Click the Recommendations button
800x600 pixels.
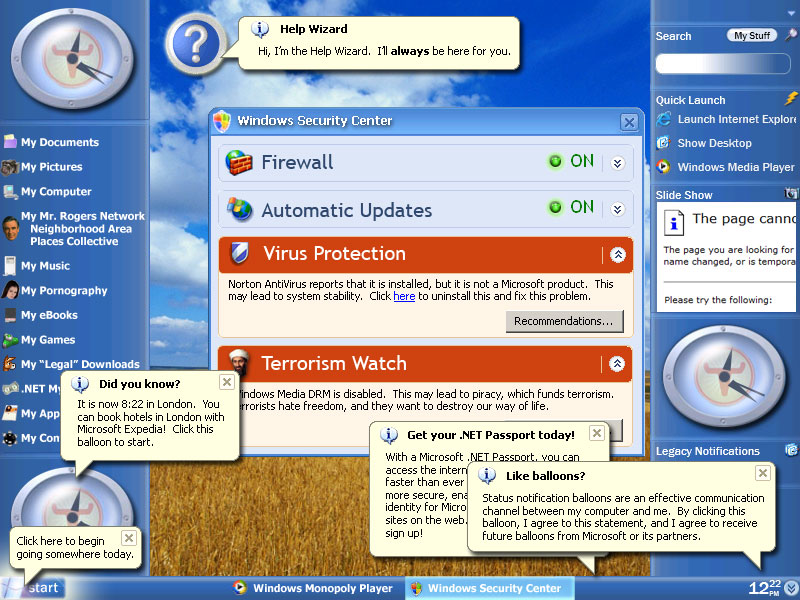564,321
